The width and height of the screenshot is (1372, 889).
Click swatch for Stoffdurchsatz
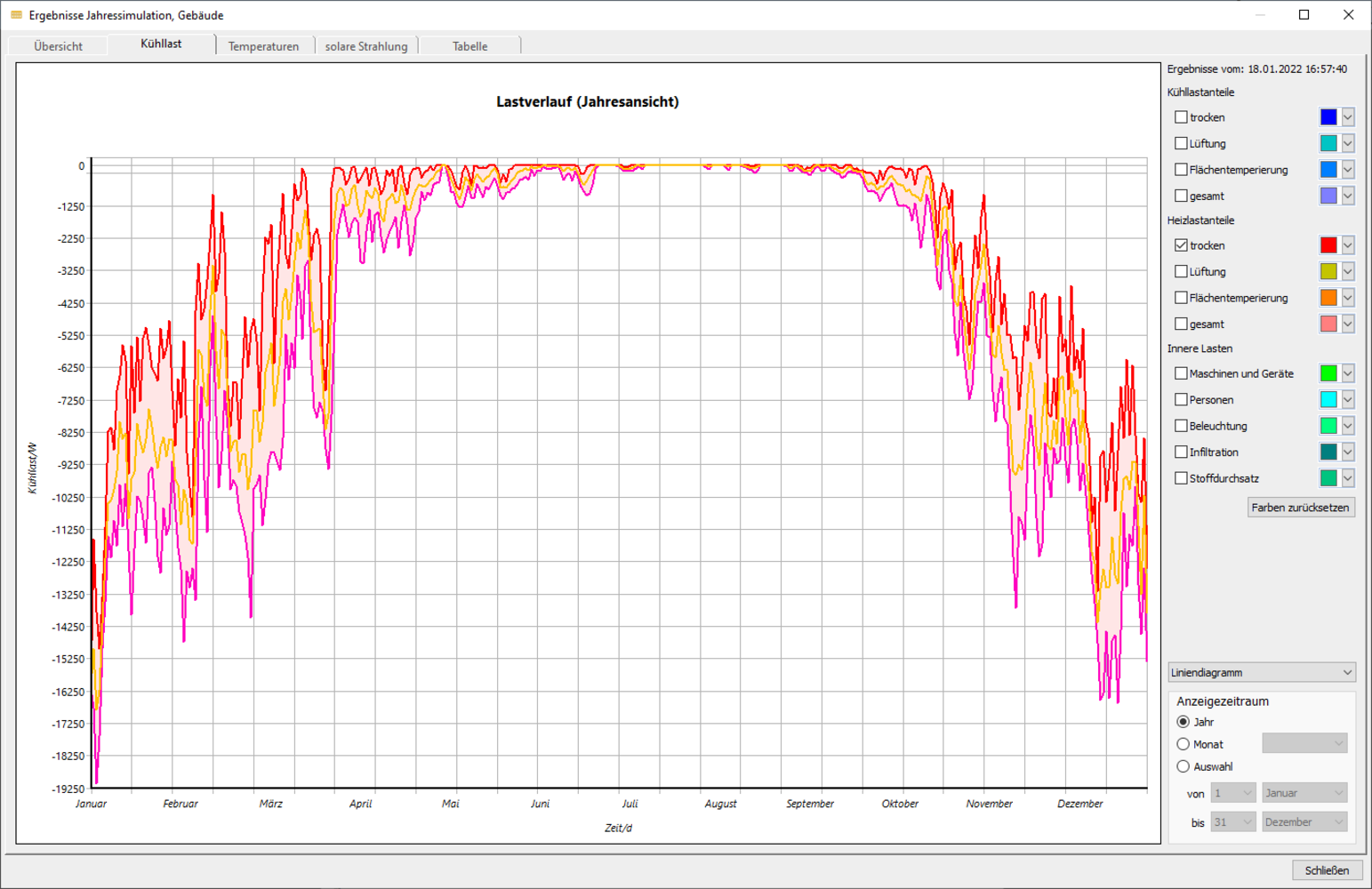pyautogui.click(x=1328, y=478)
